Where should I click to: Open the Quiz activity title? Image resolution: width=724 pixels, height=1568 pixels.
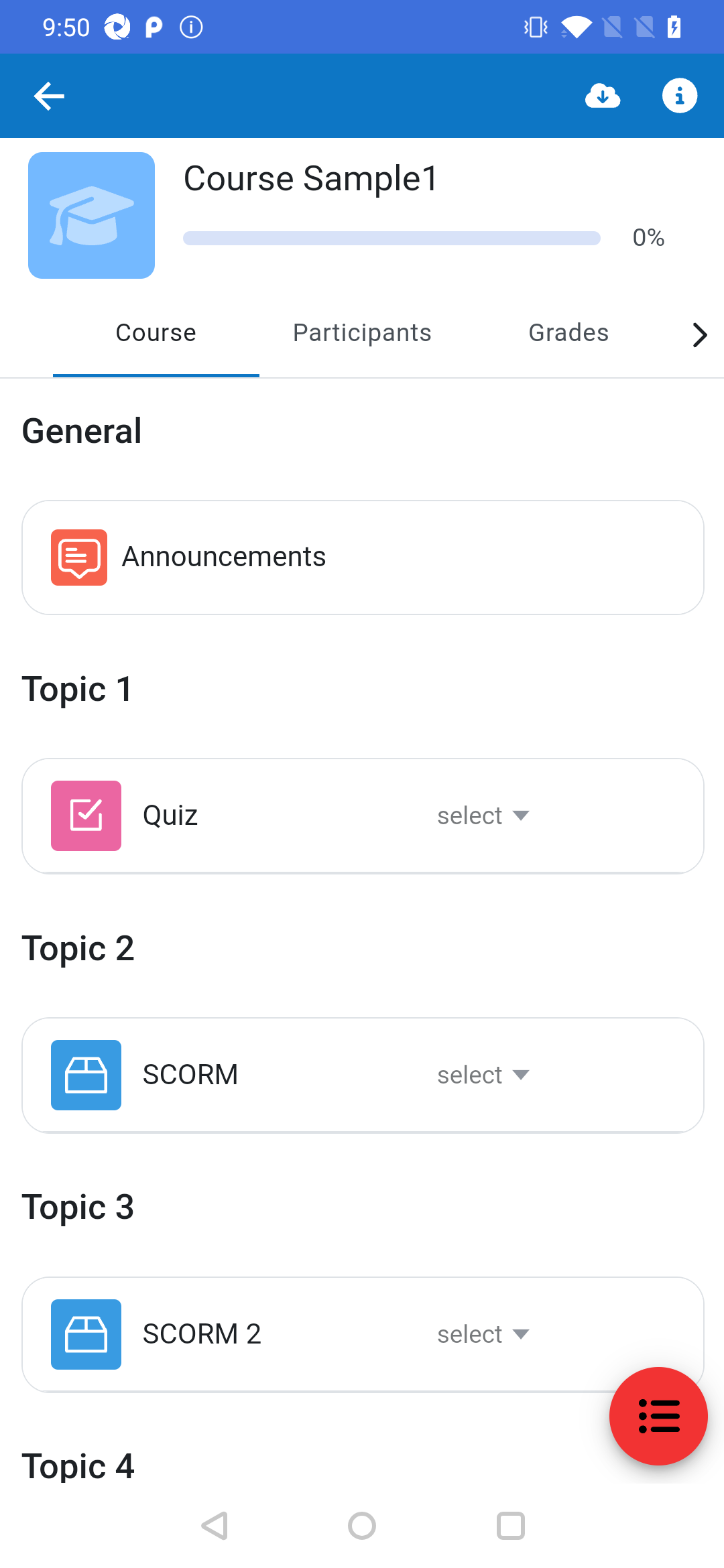[170, 815]
